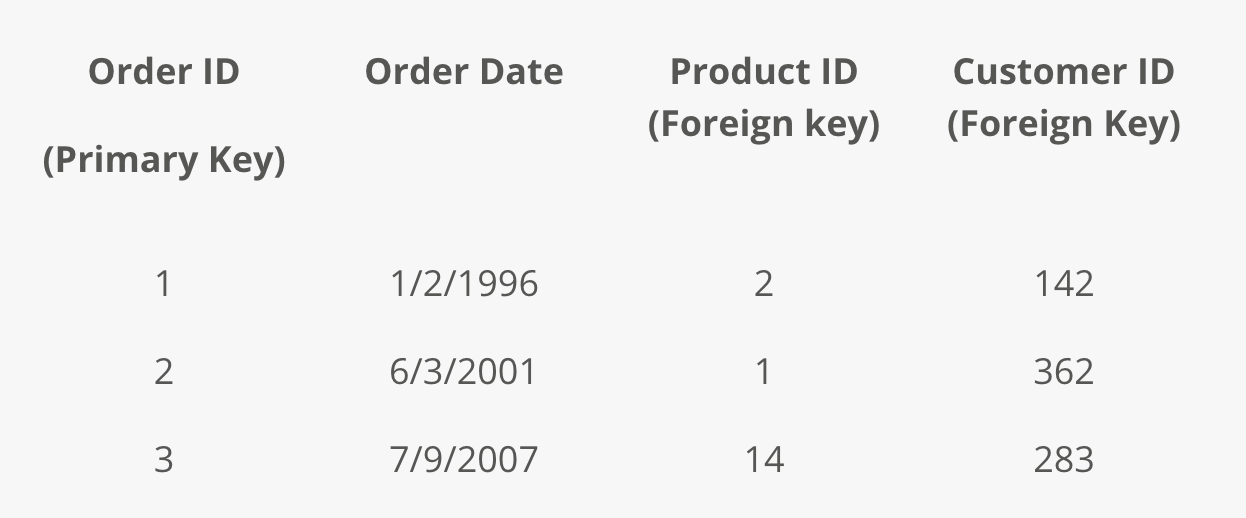This screenshot has width=1246, height=518.
Task: Select the Primary Key label
Action: click(164, 160)
